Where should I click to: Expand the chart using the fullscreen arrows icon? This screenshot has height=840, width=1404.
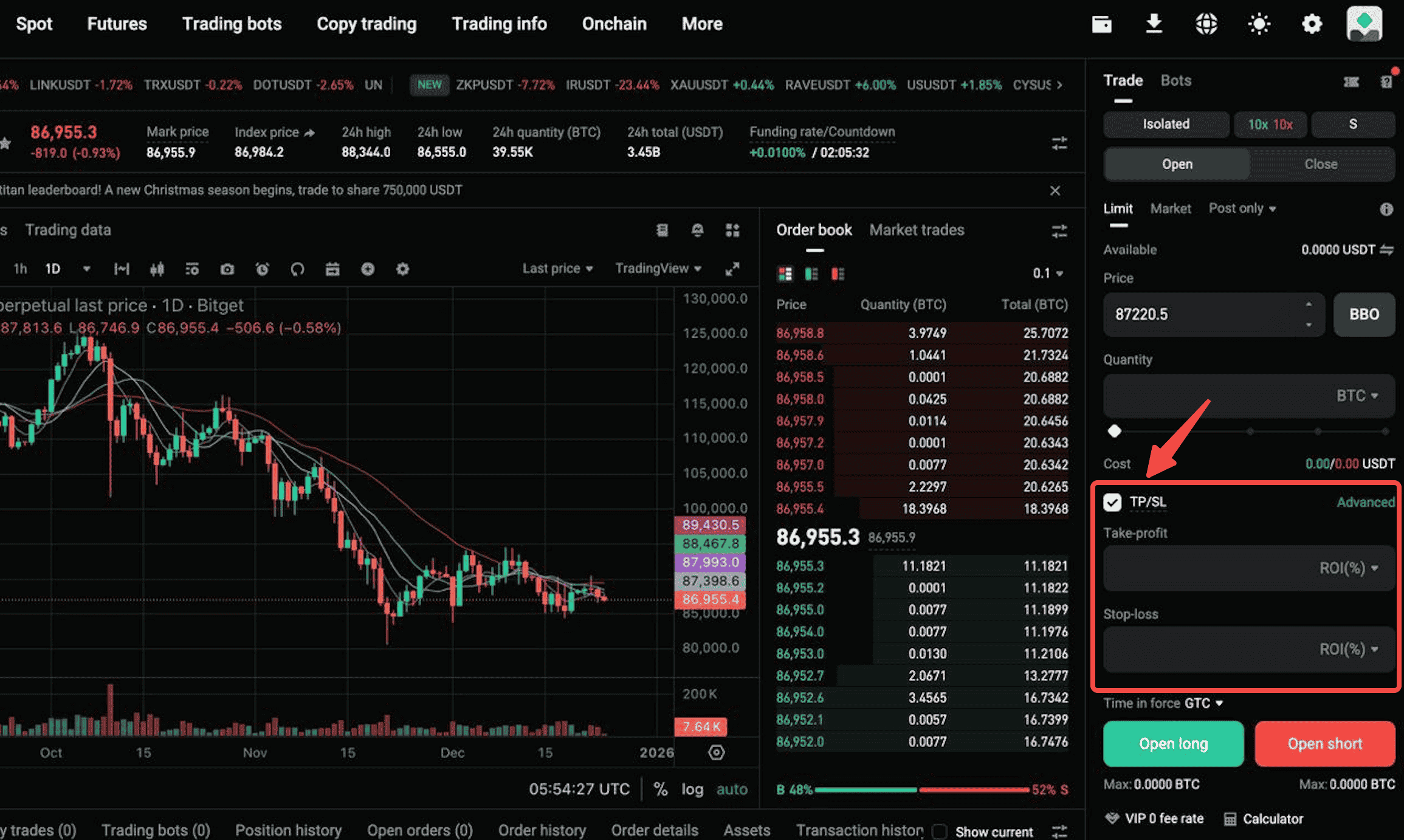(732, 269)
